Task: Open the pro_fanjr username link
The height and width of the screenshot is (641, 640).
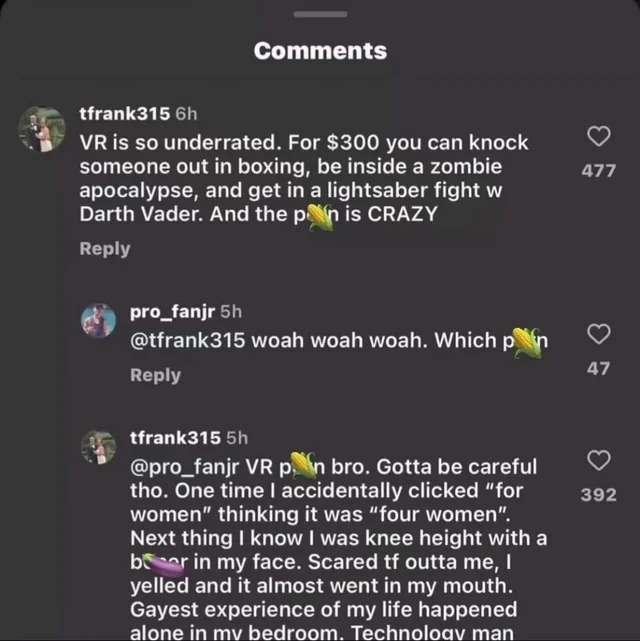Action: (x=172, y=311)
